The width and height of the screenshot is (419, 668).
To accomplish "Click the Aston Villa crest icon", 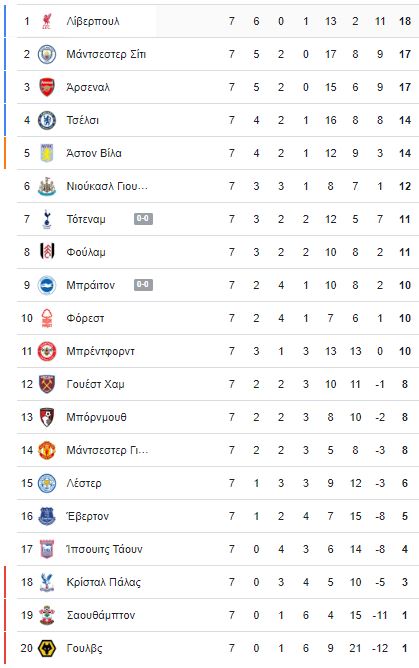I will [x=47, y=153].
